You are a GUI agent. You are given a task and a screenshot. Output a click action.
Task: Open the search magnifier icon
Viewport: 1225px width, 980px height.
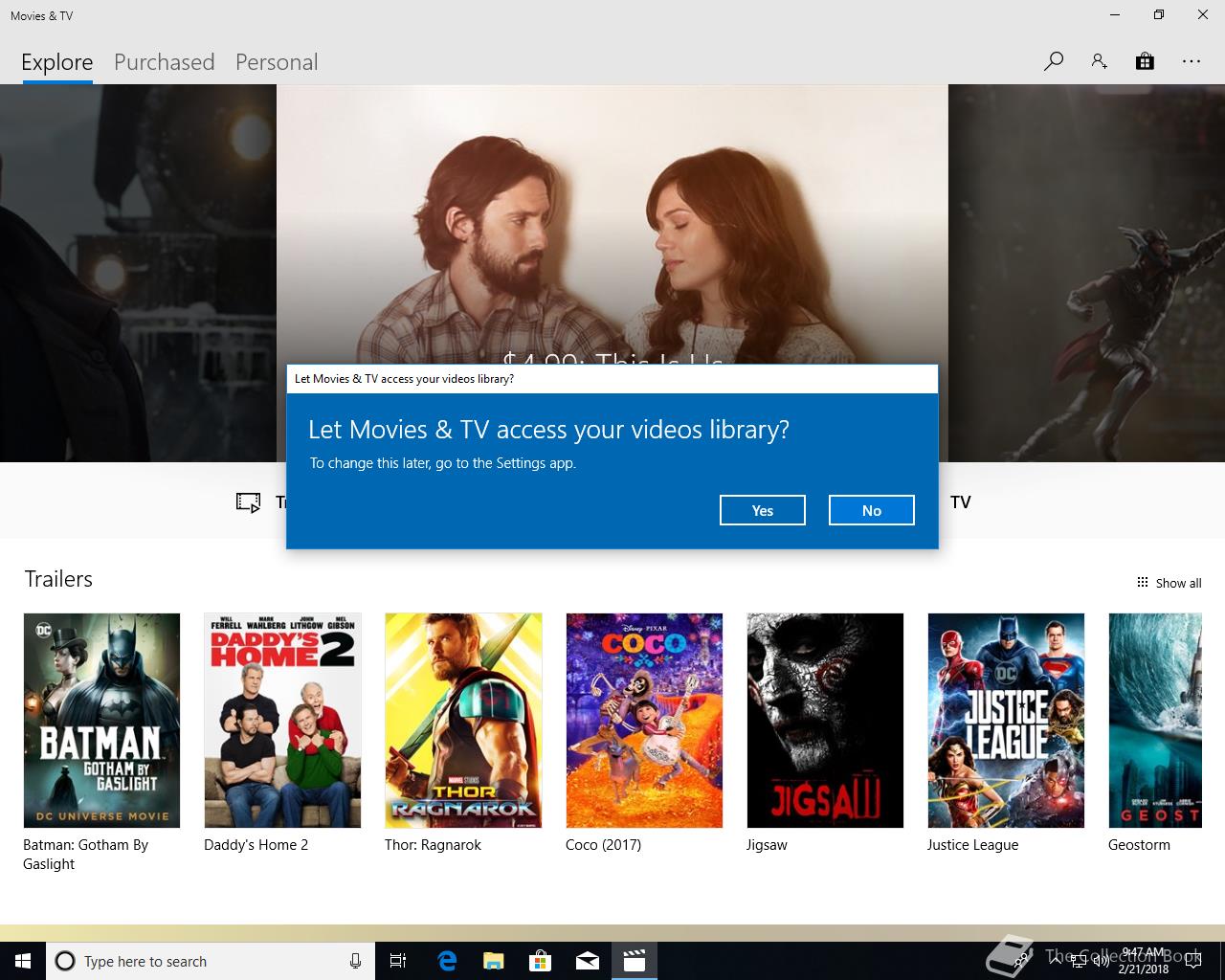coord(1054,61)
